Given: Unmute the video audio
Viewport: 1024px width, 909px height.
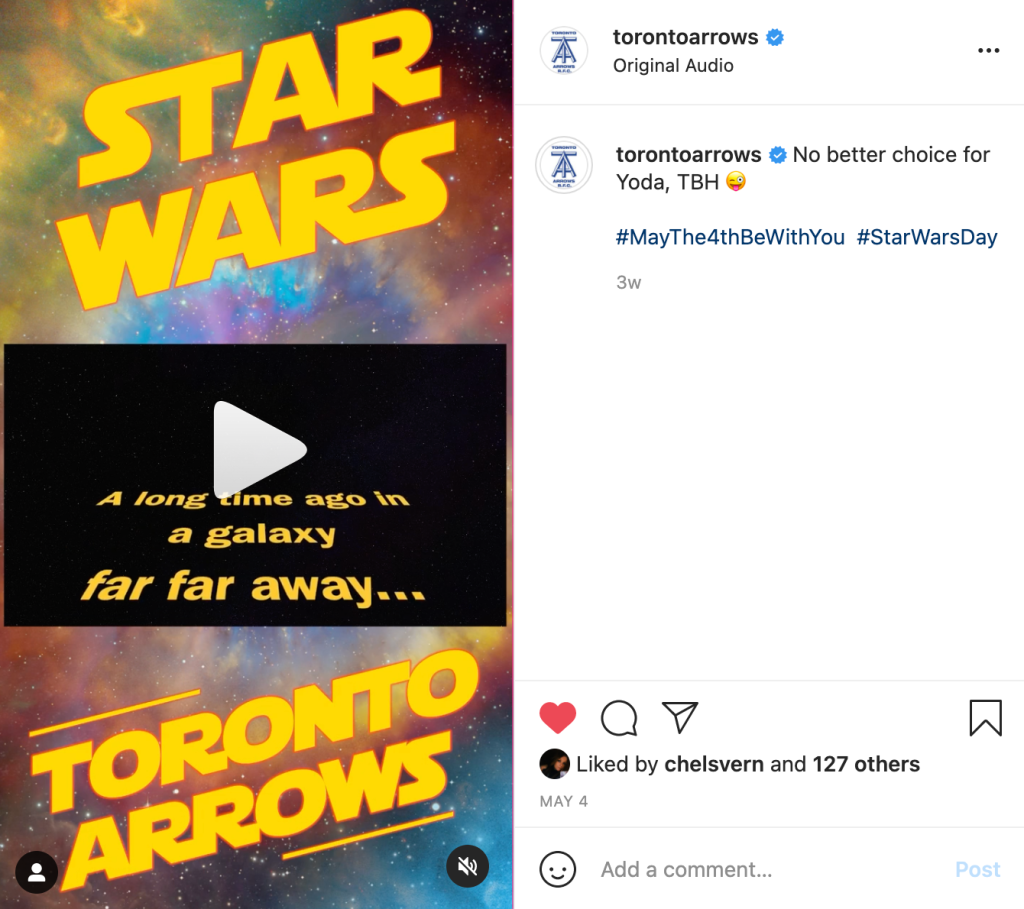Looking at the screenshot, I should tap(467, 866).
